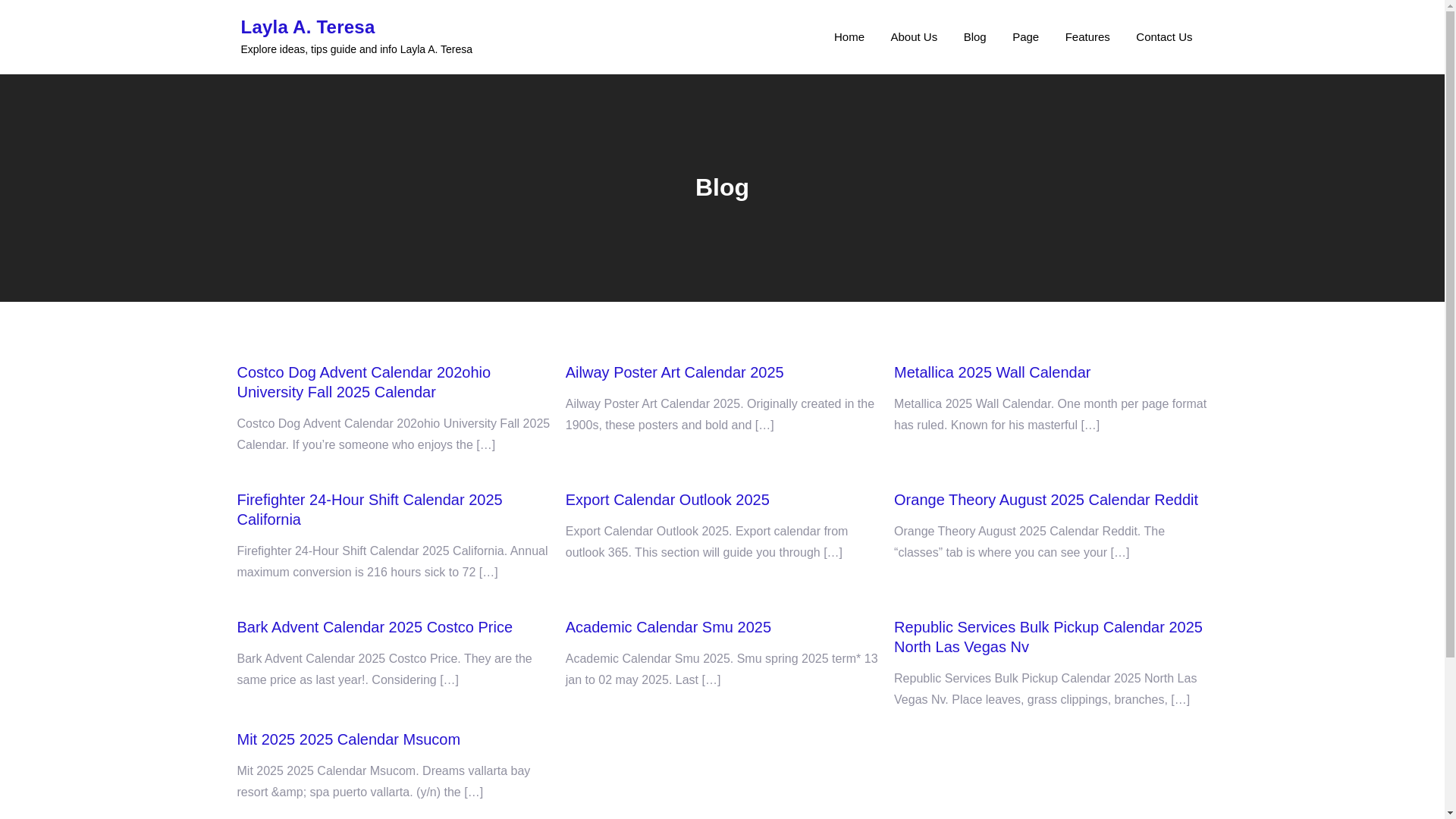Click the Features navigation link
The image size is (1456, 819).
click(x=1087, y=36)
